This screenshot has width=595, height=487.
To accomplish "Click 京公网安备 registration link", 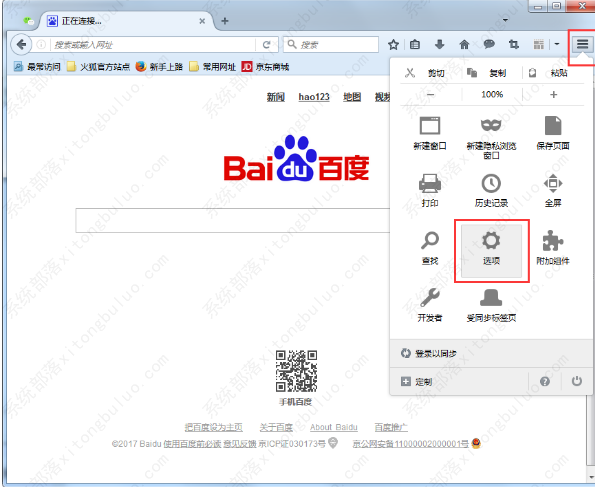I will (411, 444).
